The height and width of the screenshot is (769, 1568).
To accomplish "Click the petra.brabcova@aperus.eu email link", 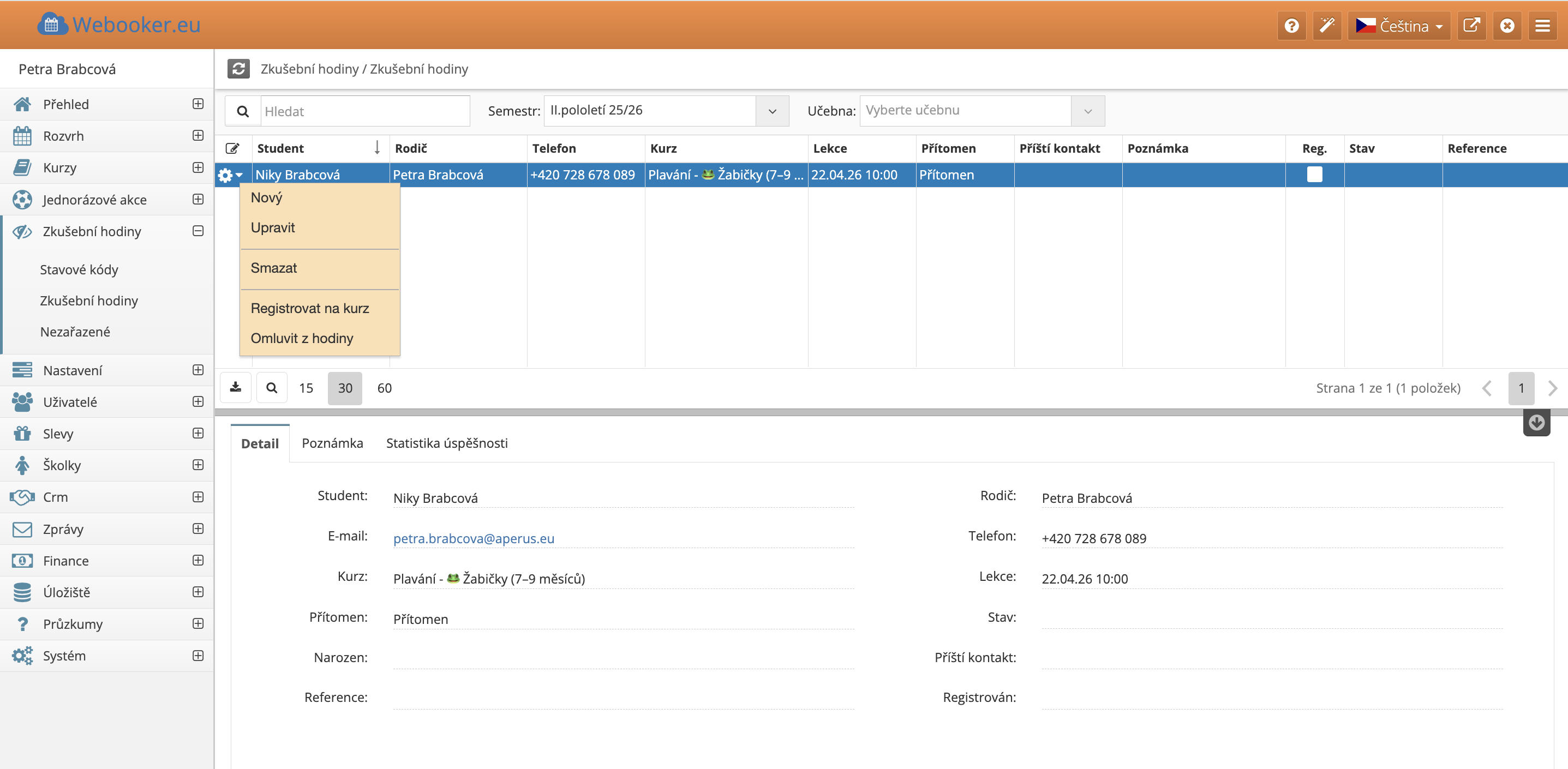I will pyautogui.click(x=473, y=538).
